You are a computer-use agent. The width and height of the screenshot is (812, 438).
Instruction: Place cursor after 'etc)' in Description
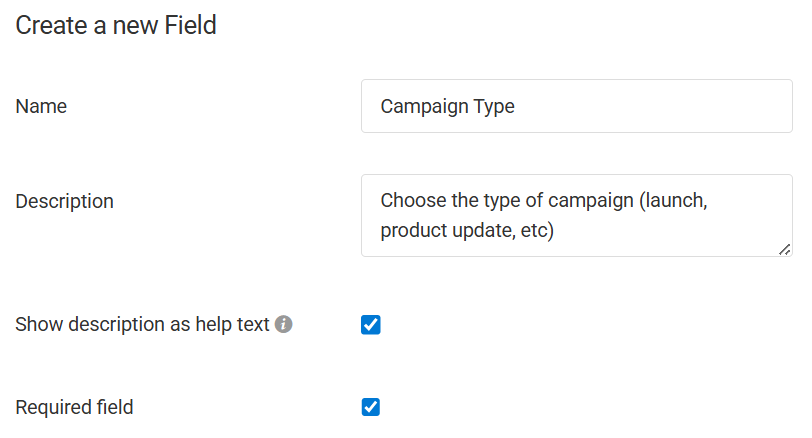point(555,230)
